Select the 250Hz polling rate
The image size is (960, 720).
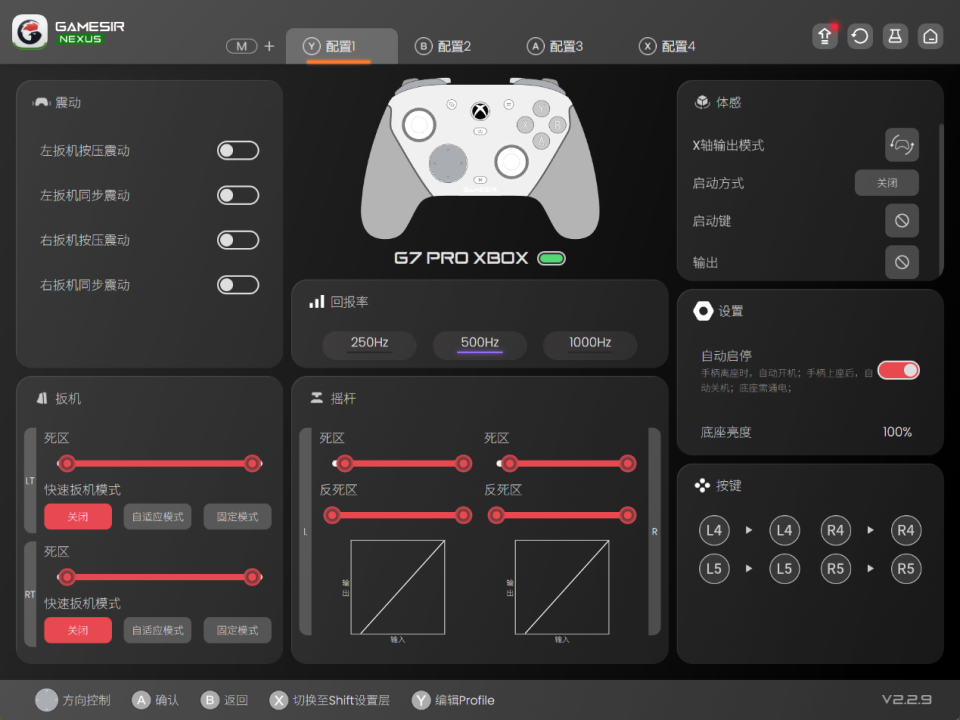[x=369, y=343]
